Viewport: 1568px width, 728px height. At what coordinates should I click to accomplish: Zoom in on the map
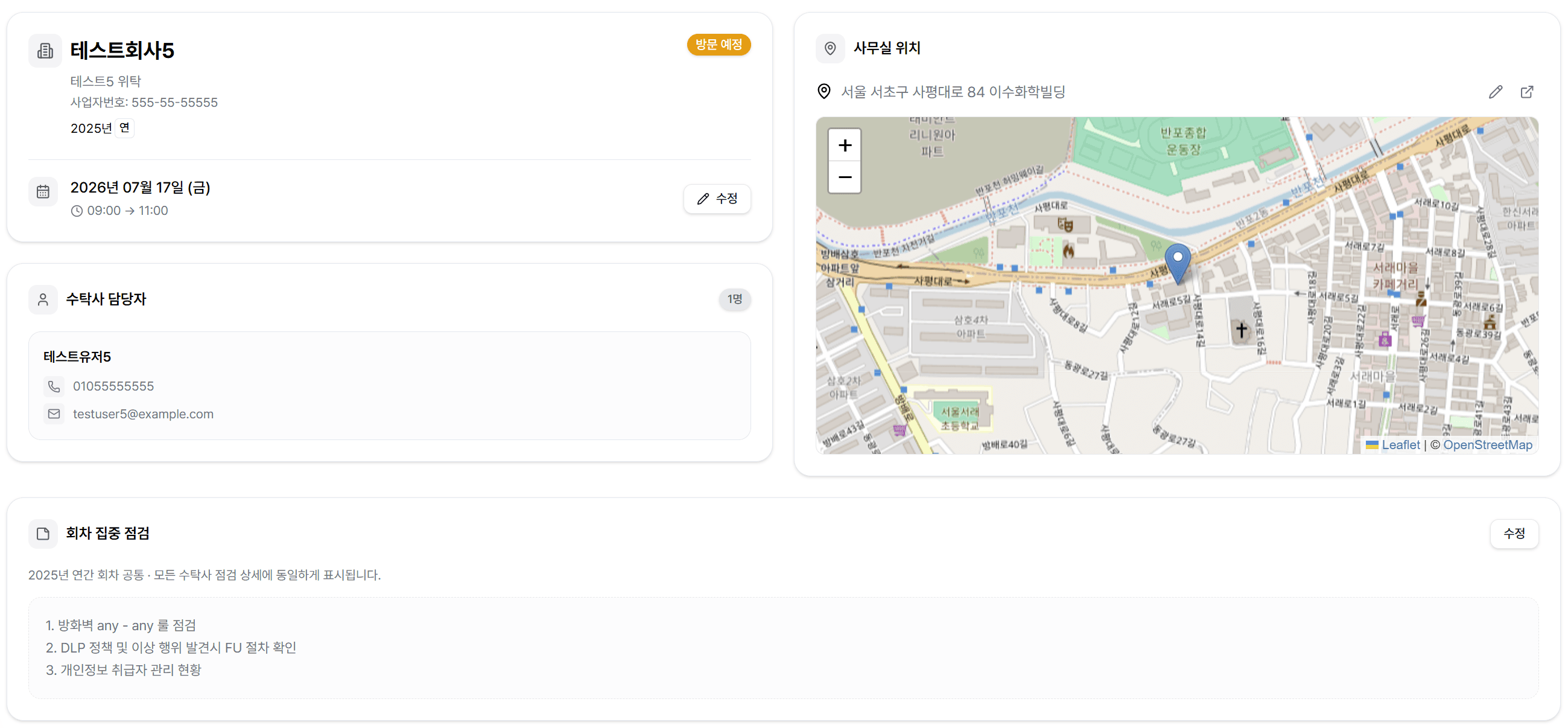(x=844, y=145)
